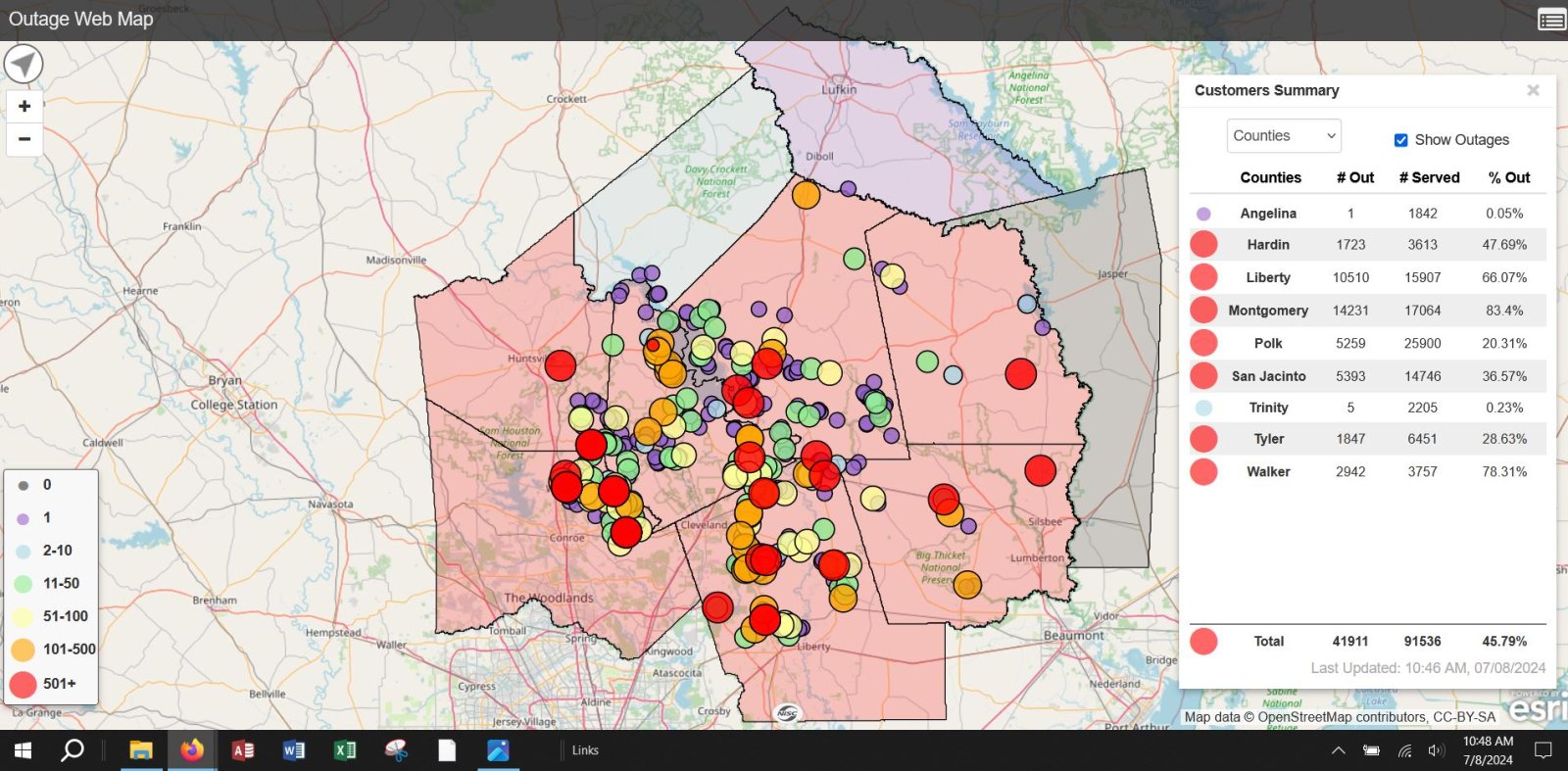The image size is (1568, 771).
Task: Show hidden system tray icons
Action: click(1338, 750)
